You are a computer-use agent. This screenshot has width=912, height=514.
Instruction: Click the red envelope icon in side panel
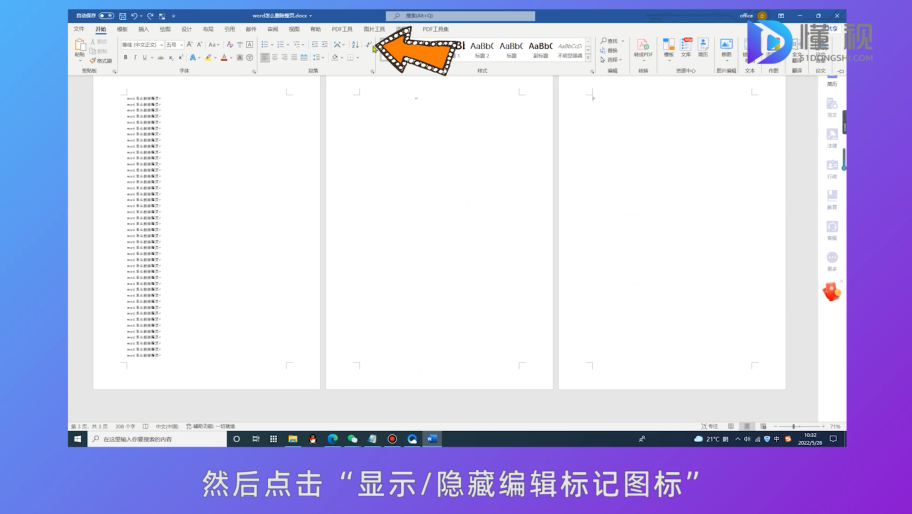(832, 291)
